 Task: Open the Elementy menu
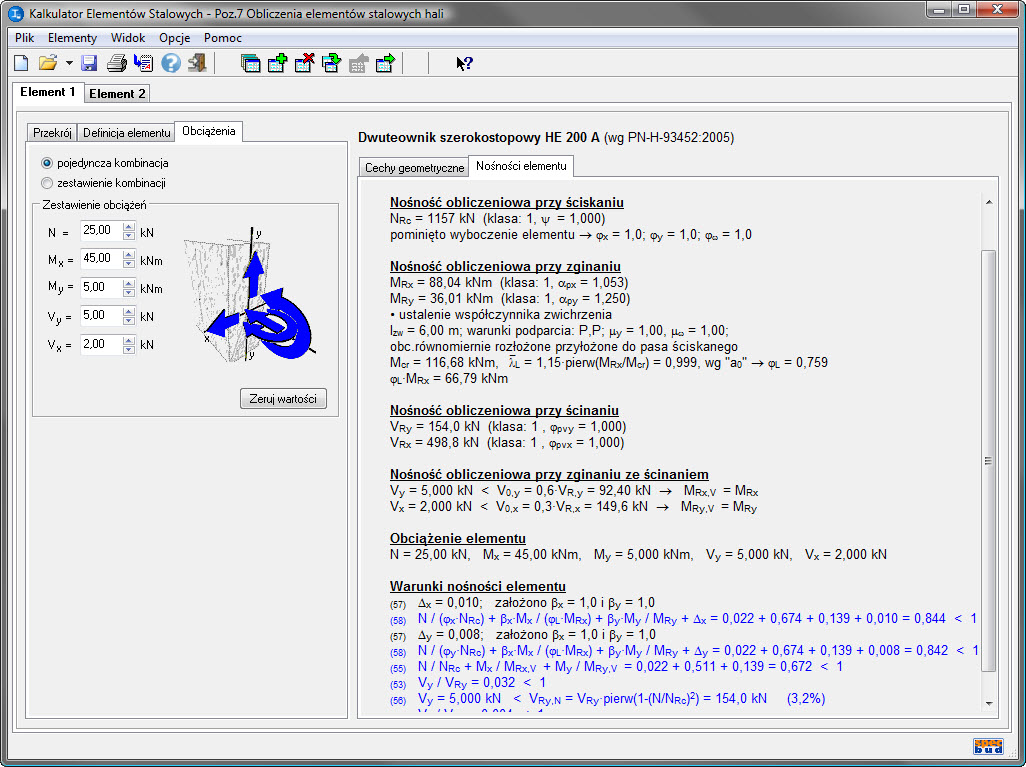tap(72, 38)
